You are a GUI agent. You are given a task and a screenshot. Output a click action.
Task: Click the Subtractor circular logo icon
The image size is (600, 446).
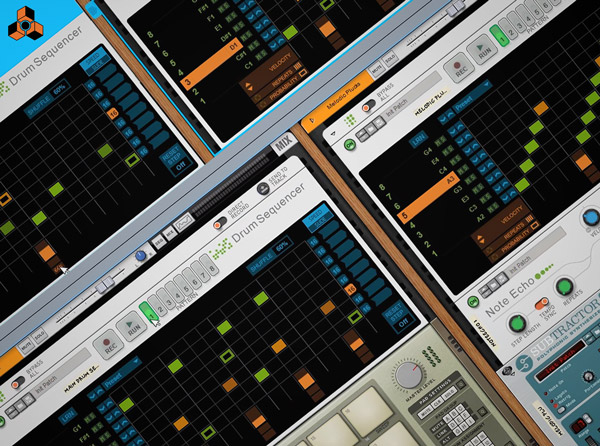[522, 363]
